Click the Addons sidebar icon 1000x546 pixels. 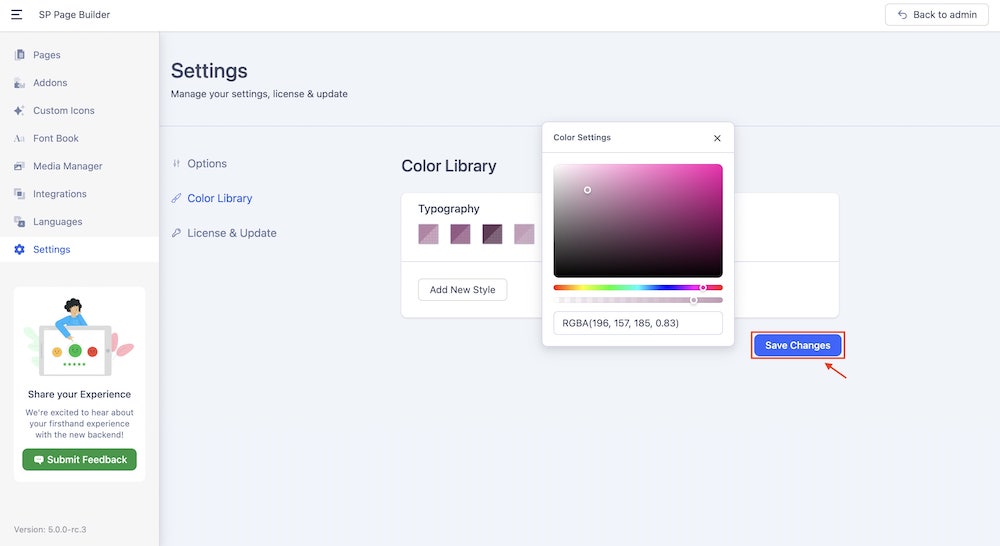(19, 83)
